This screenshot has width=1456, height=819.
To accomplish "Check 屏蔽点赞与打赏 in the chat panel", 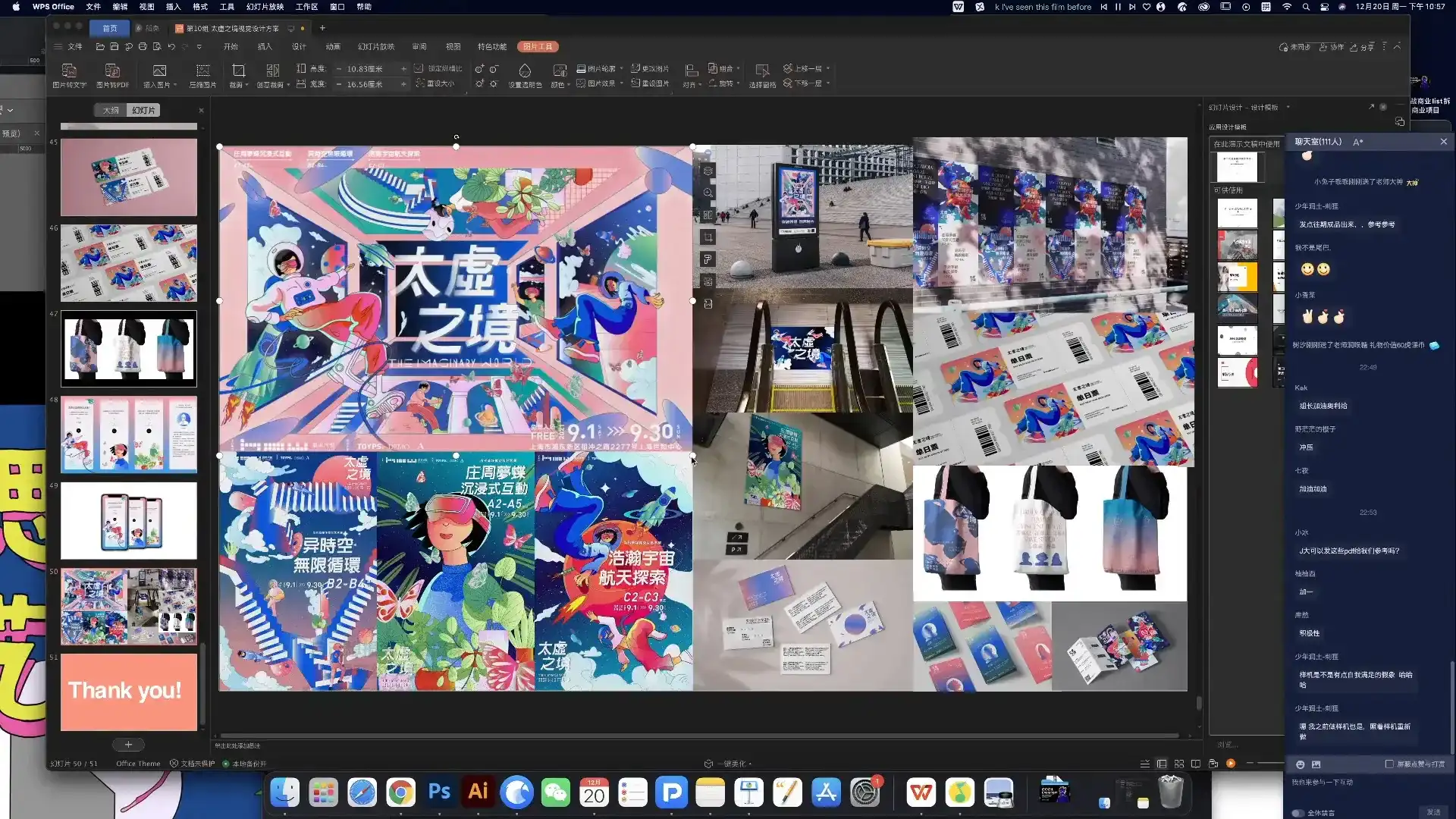I will click(x=1390, y=764).
